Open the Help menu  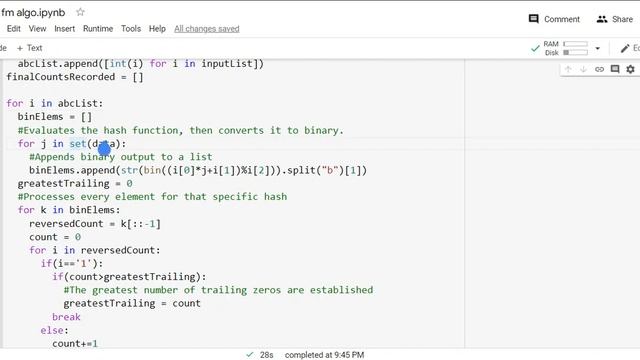(x=157, y=29)
